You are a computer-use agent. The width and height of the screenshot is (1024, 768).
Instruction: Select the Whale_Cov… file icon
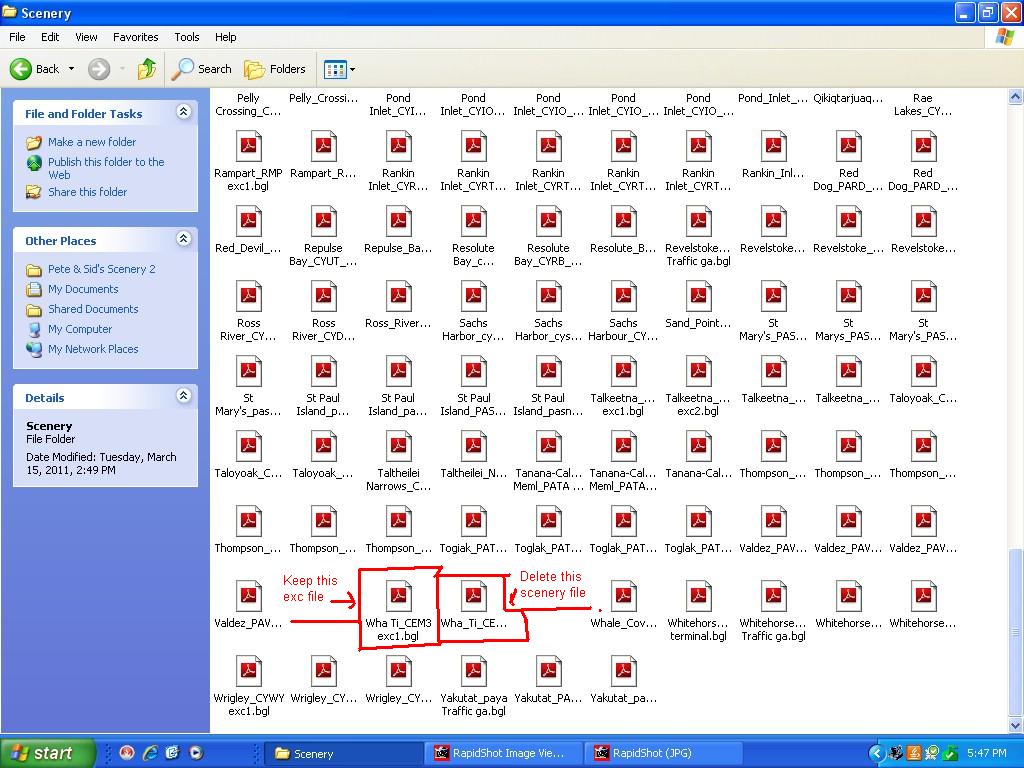point(624,596)
